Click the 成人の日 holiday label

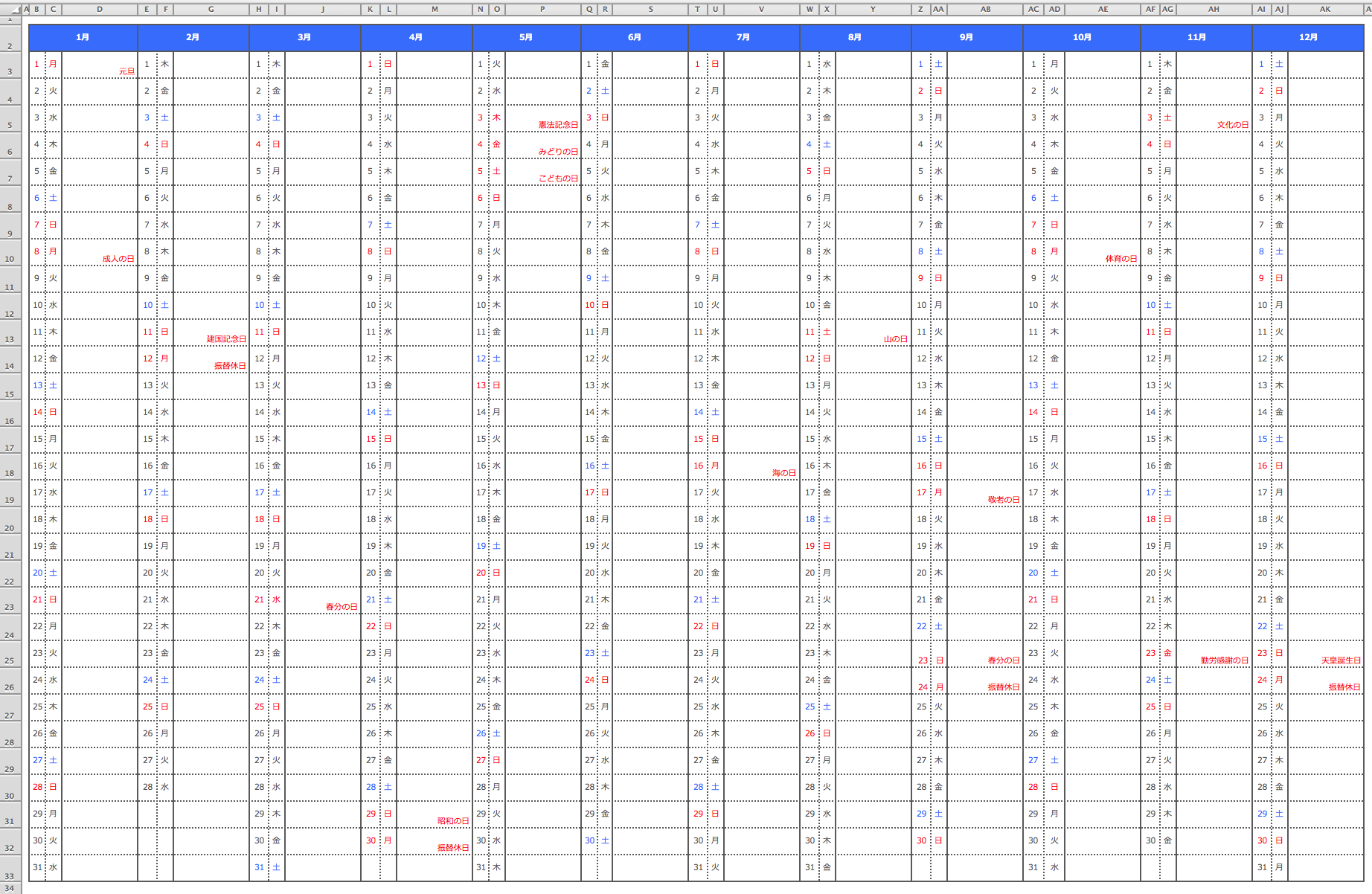119,259
